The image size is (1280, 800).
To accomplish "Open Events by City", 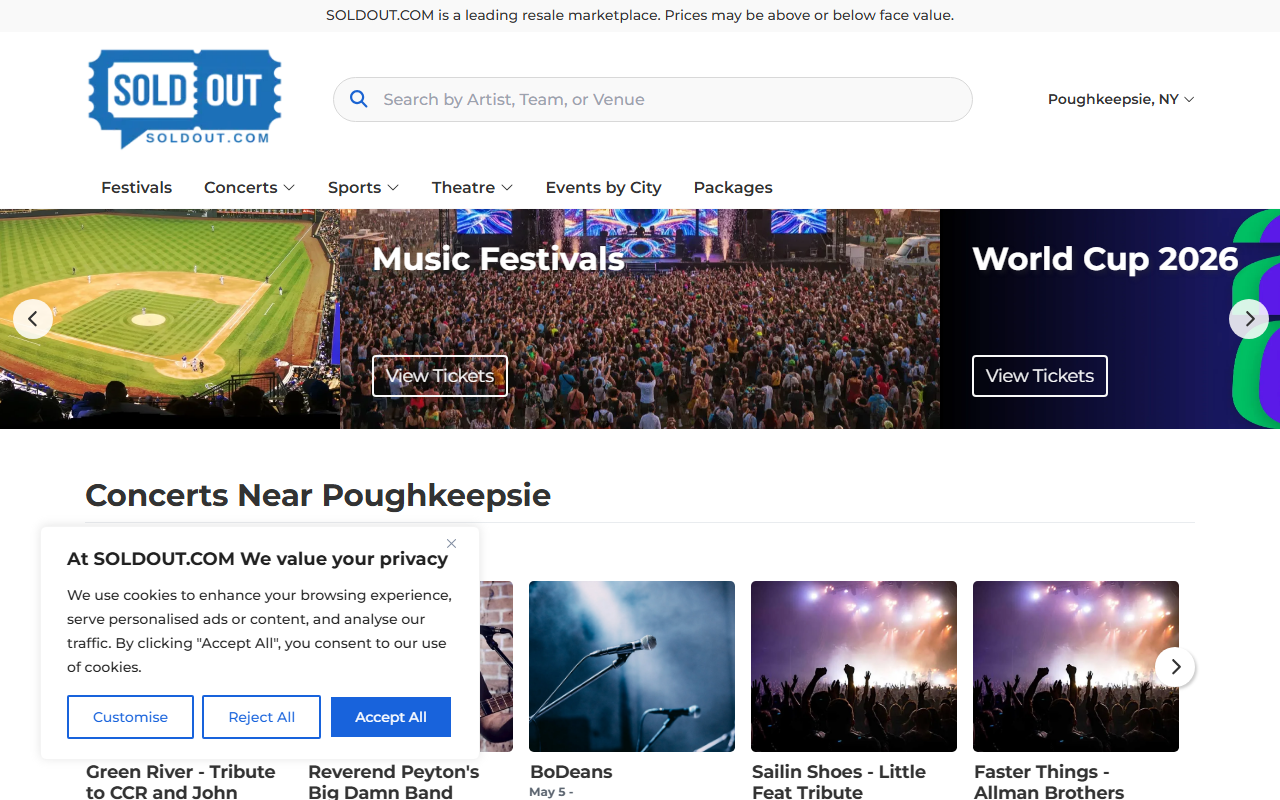I will click(x=603, y=187).
